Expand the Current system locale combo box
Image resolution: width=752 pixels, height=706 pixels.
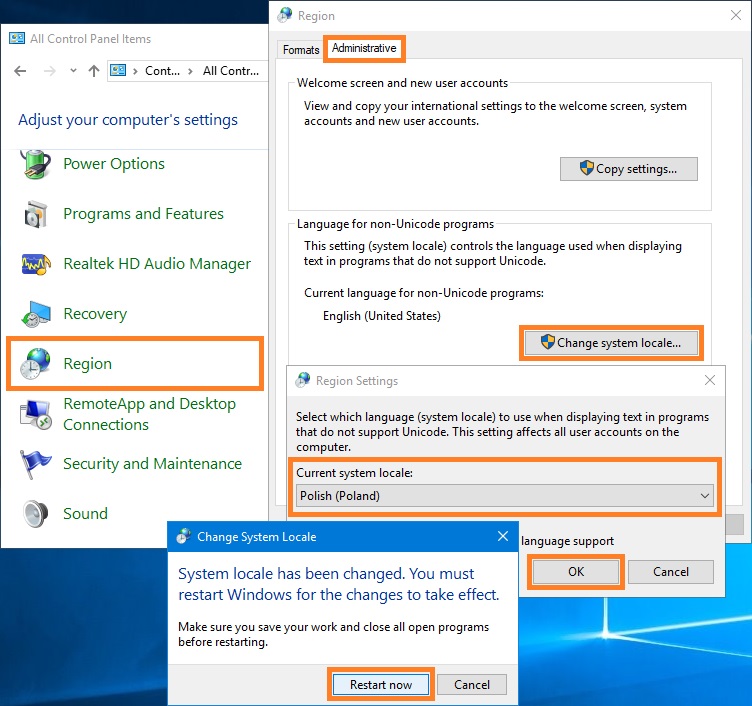(x=505, y=495)
